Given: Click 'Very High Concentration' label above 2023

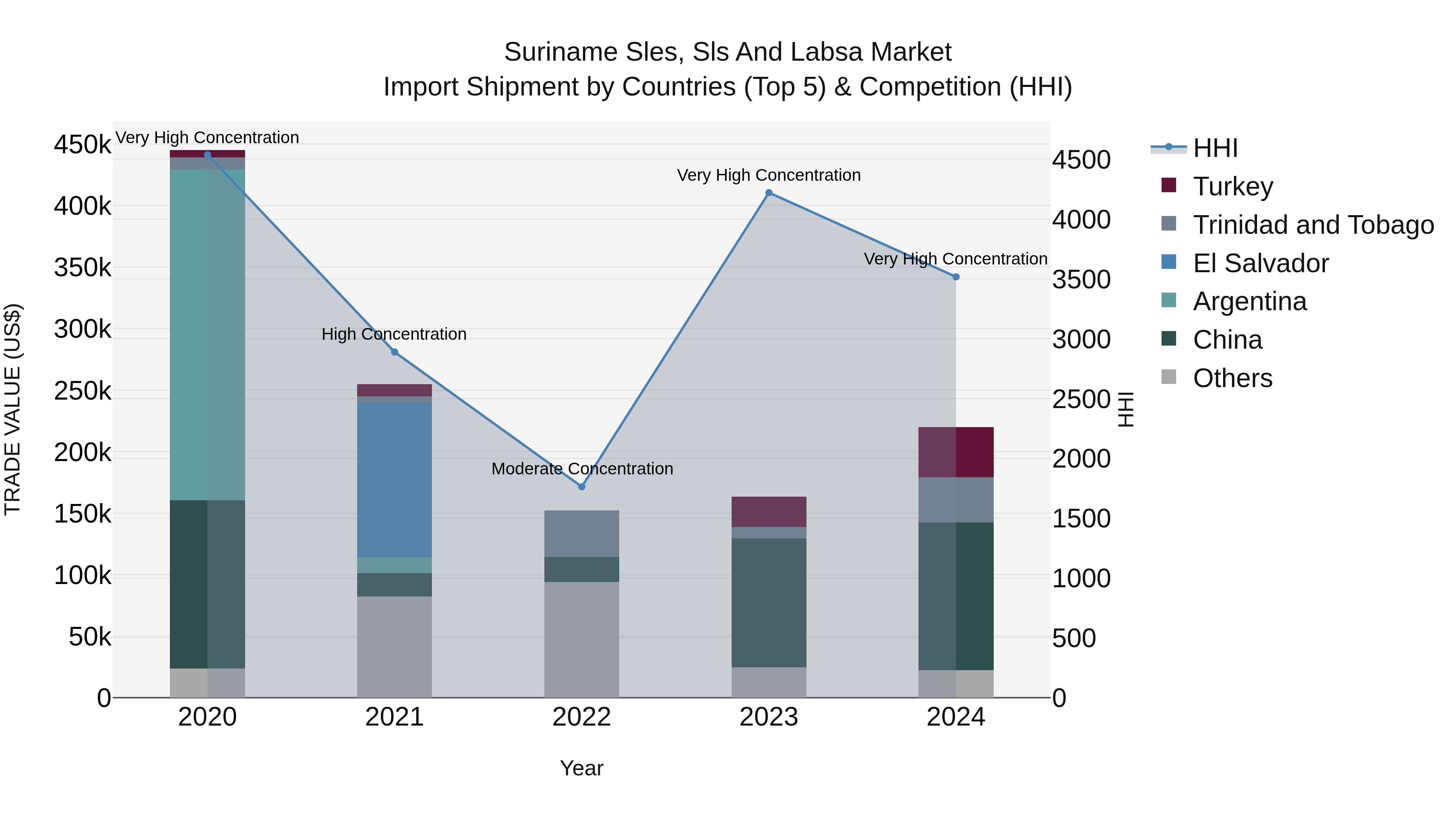Looking at the screenshot, I should [x=769, y=175].
